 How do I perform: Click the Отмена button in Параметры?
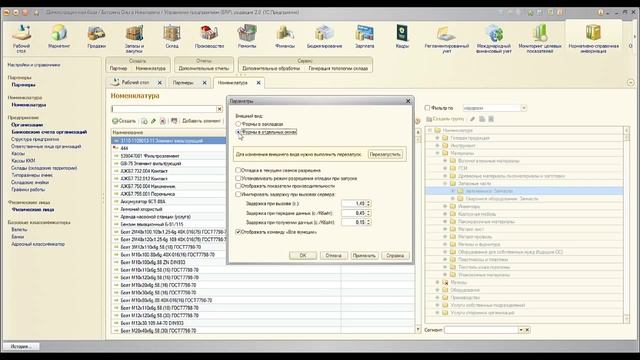333,256
